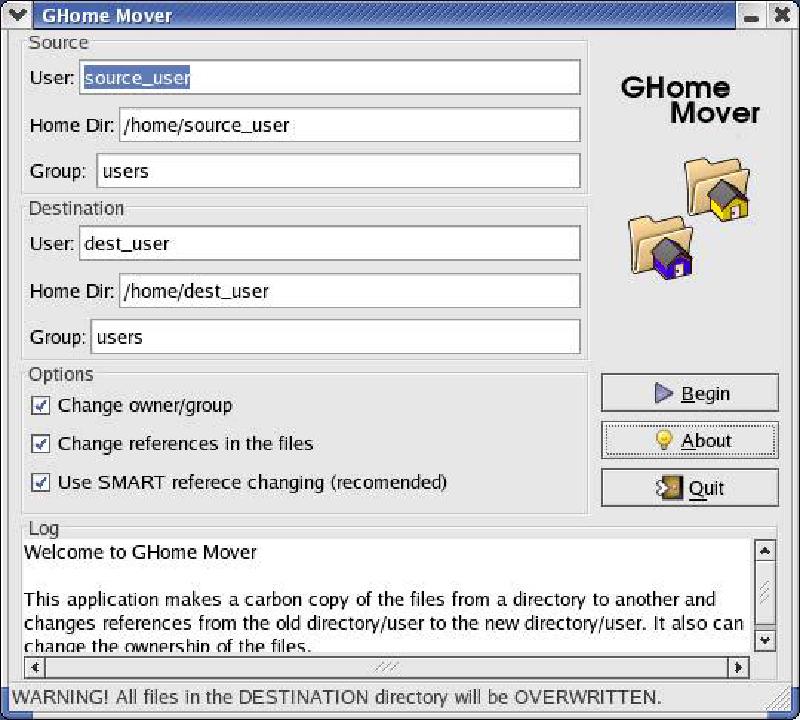This screenshot has height=720, width=800.
Task: Click the GHome Mover title bar text
Action: (x=107, y=15)
